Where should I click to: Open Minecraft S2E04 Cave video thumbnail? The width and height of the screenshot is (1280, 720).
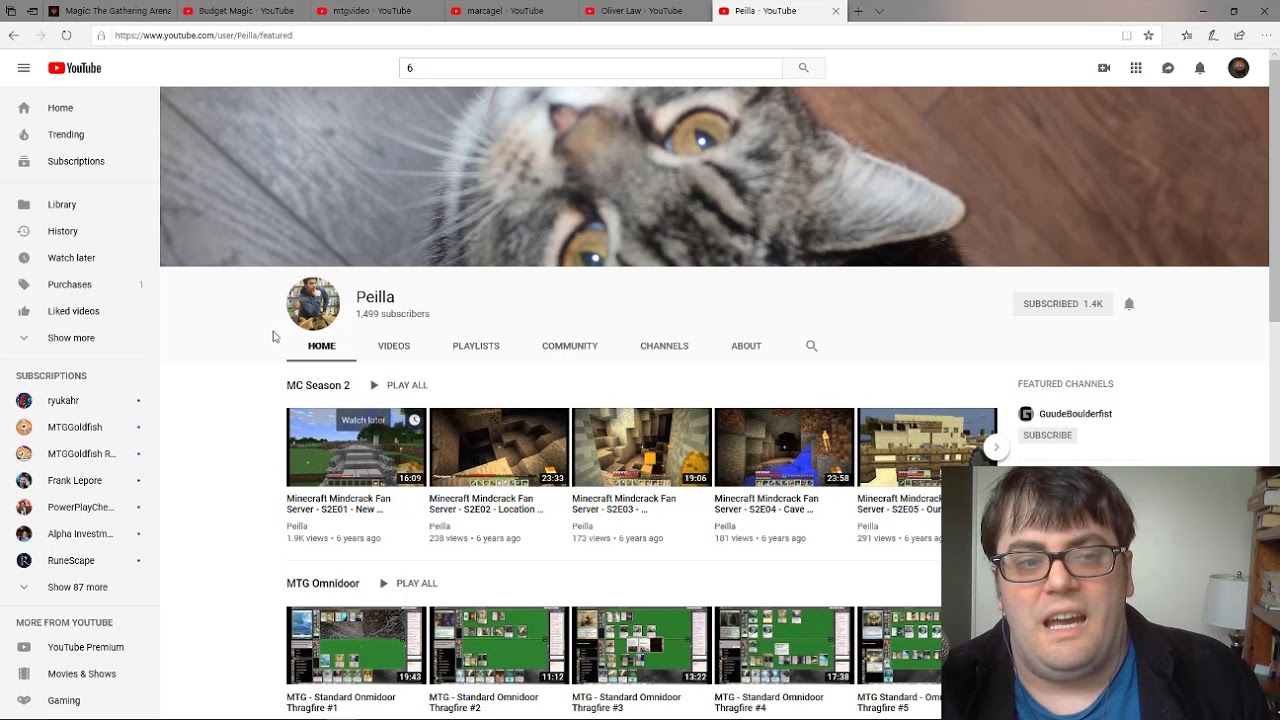784,447
